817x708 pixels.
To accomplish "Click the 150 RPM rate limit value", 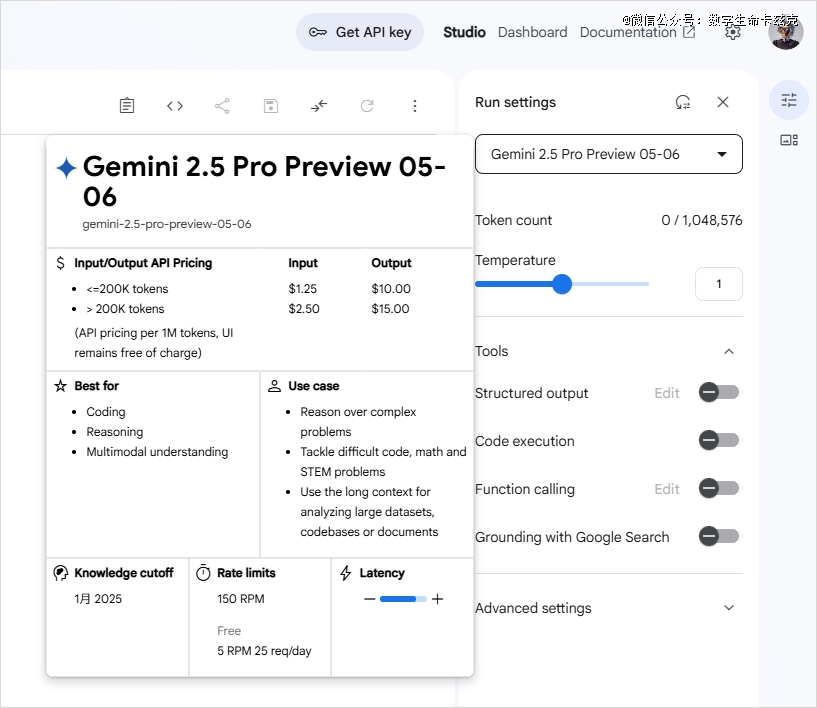I will [241, 599].
